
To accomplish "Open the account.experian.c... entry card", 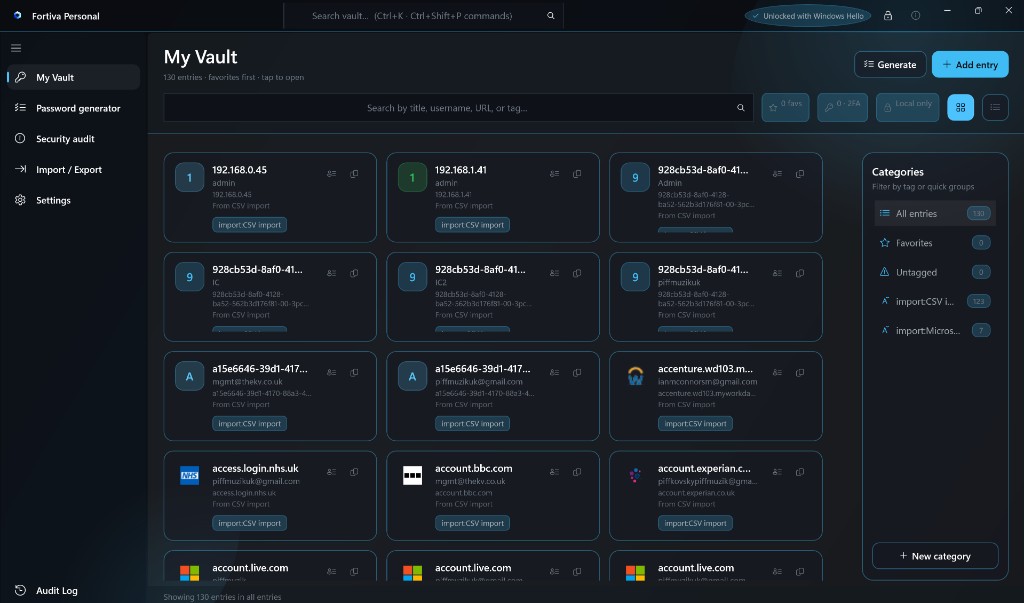I will (716, 495).
